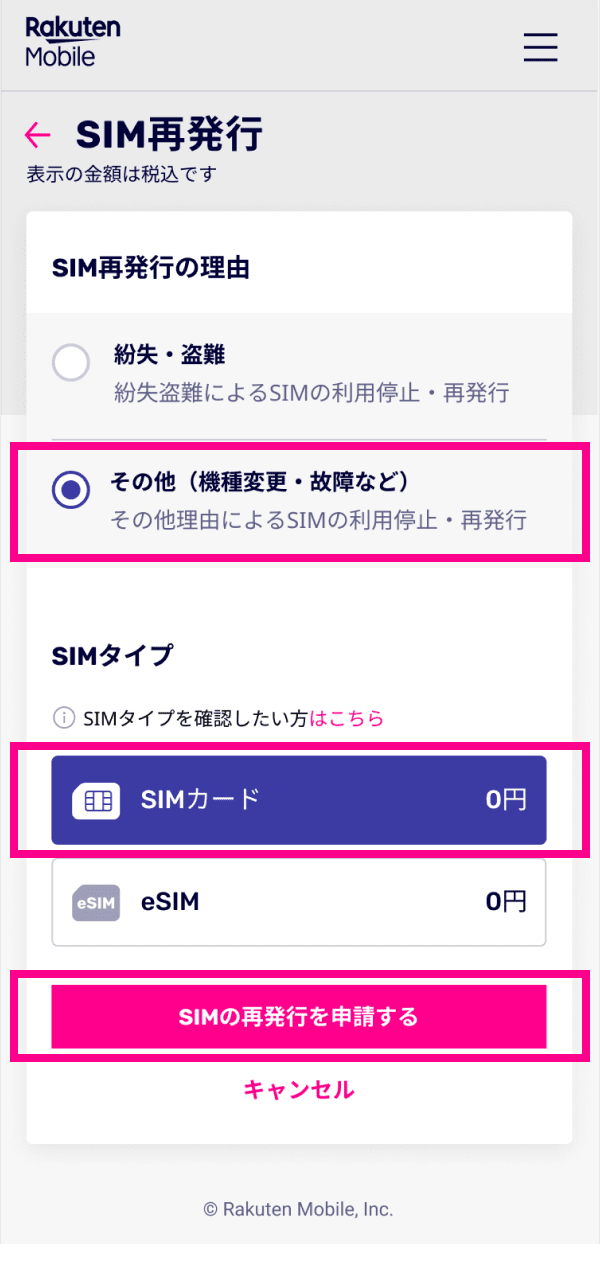Click the Rakuten Mobile logo
This screenshot has height=1272, width=600.
(x=73, y=42)
